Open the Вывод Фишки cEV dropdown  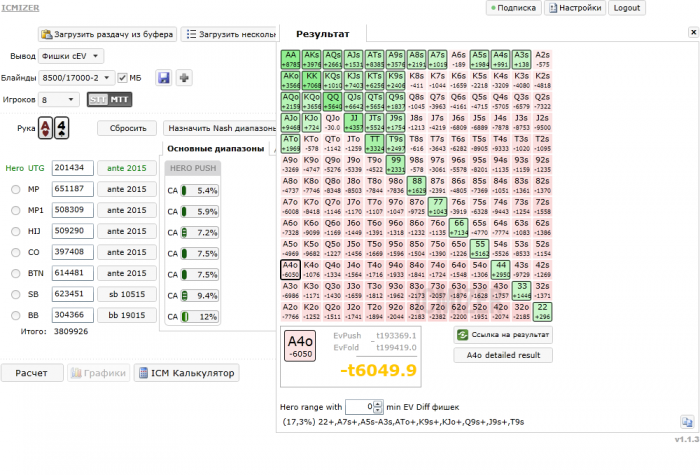coord(71,56)
